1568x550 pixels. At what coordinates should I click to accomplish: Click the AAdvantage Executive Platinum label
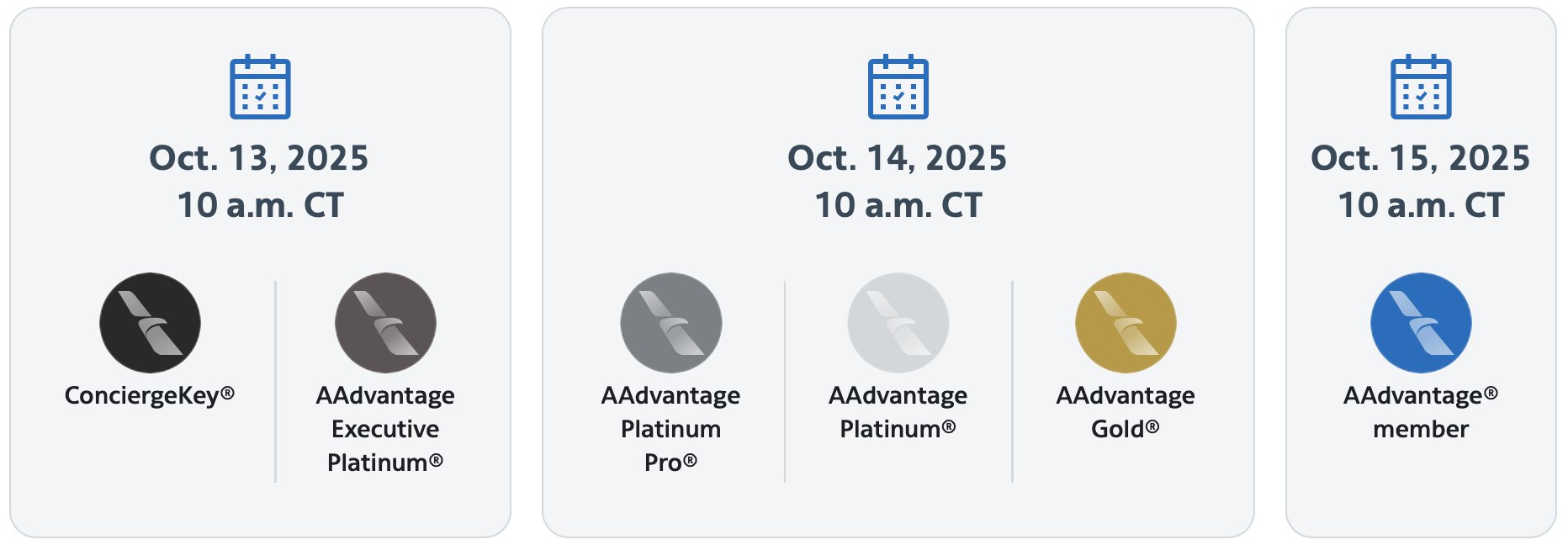pyautogui.click(x=385, y=429)
